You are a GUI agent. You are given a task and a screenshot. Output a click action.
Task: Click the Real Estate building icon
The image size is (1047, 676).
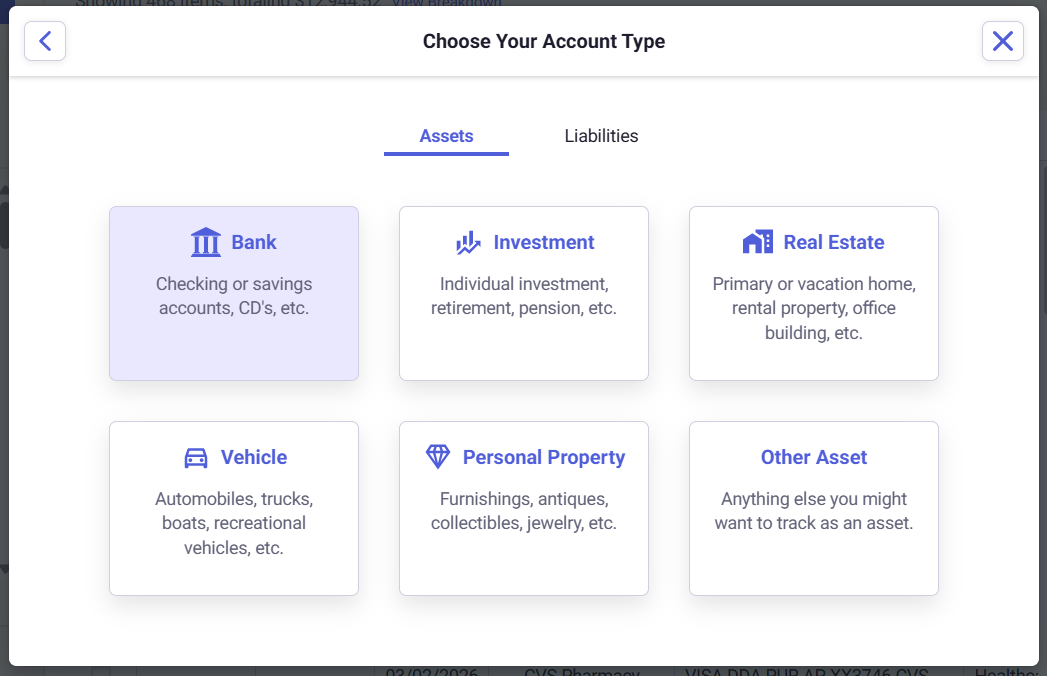pos(758,242)
